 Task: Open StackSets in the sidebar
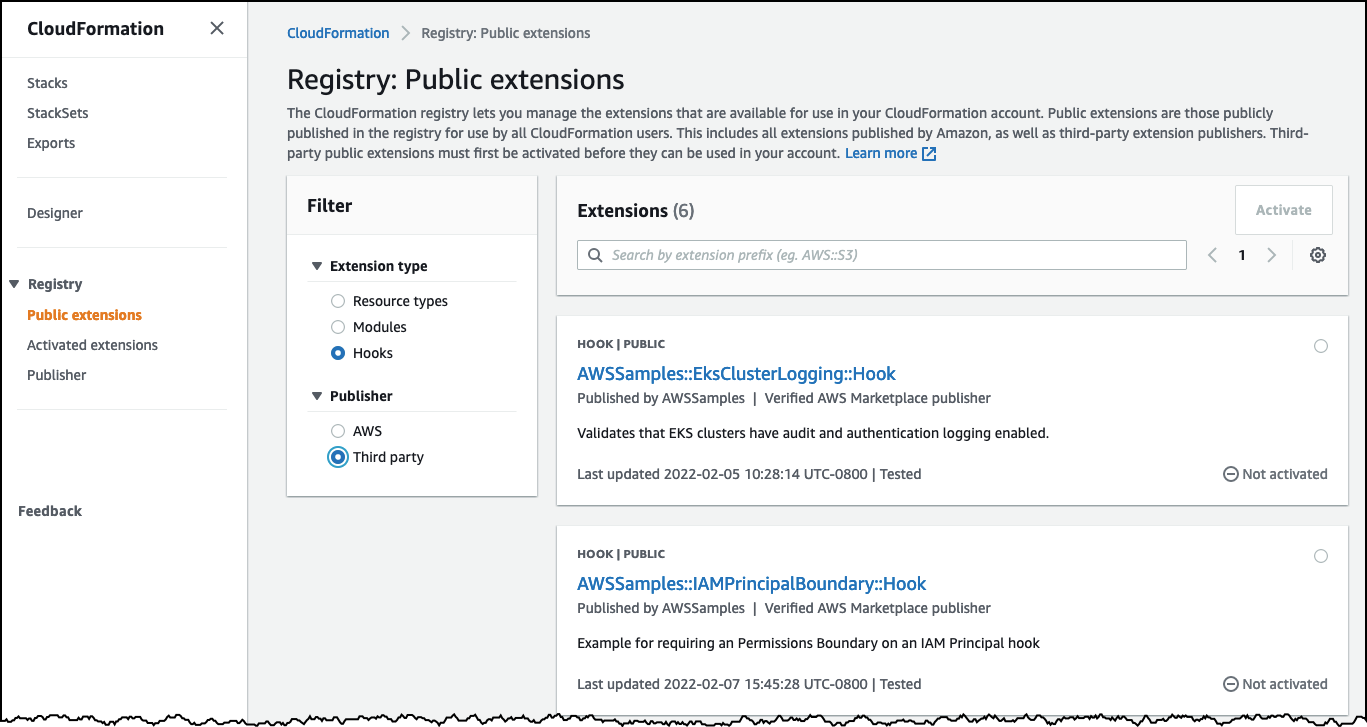click(x=58, y=113)
